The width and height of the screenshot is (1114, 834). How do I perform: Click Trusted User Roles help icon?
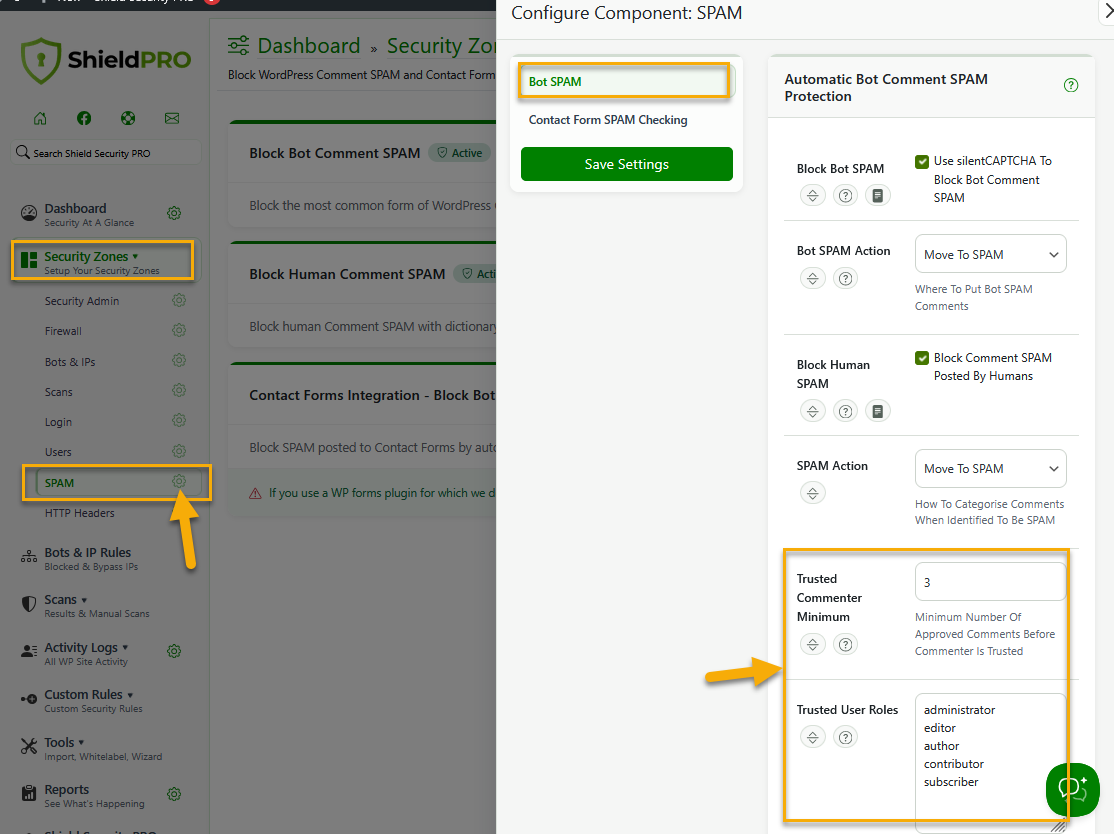tap(845, 737)
